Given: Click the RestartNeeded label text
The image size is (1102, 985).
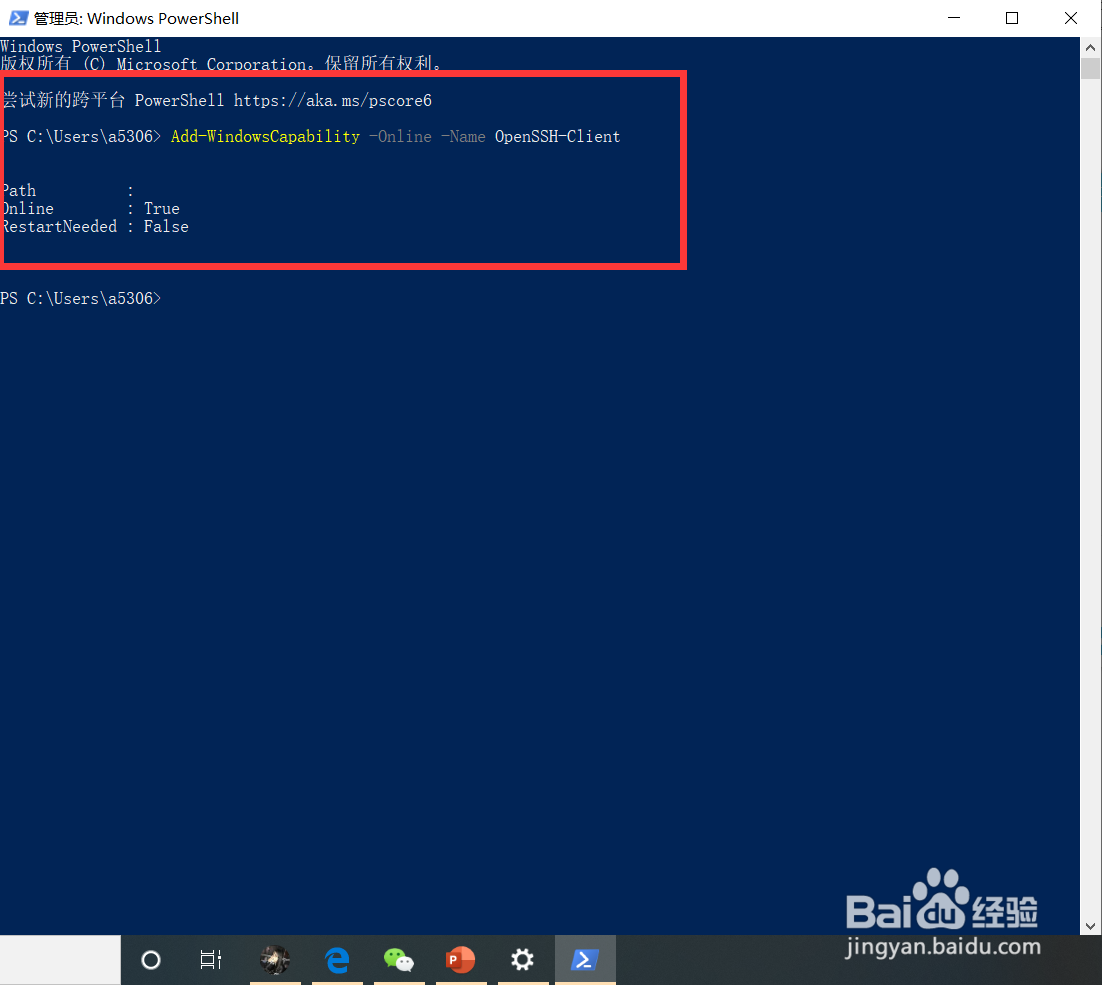Looking at the screenshot, I should click(59, 226).
